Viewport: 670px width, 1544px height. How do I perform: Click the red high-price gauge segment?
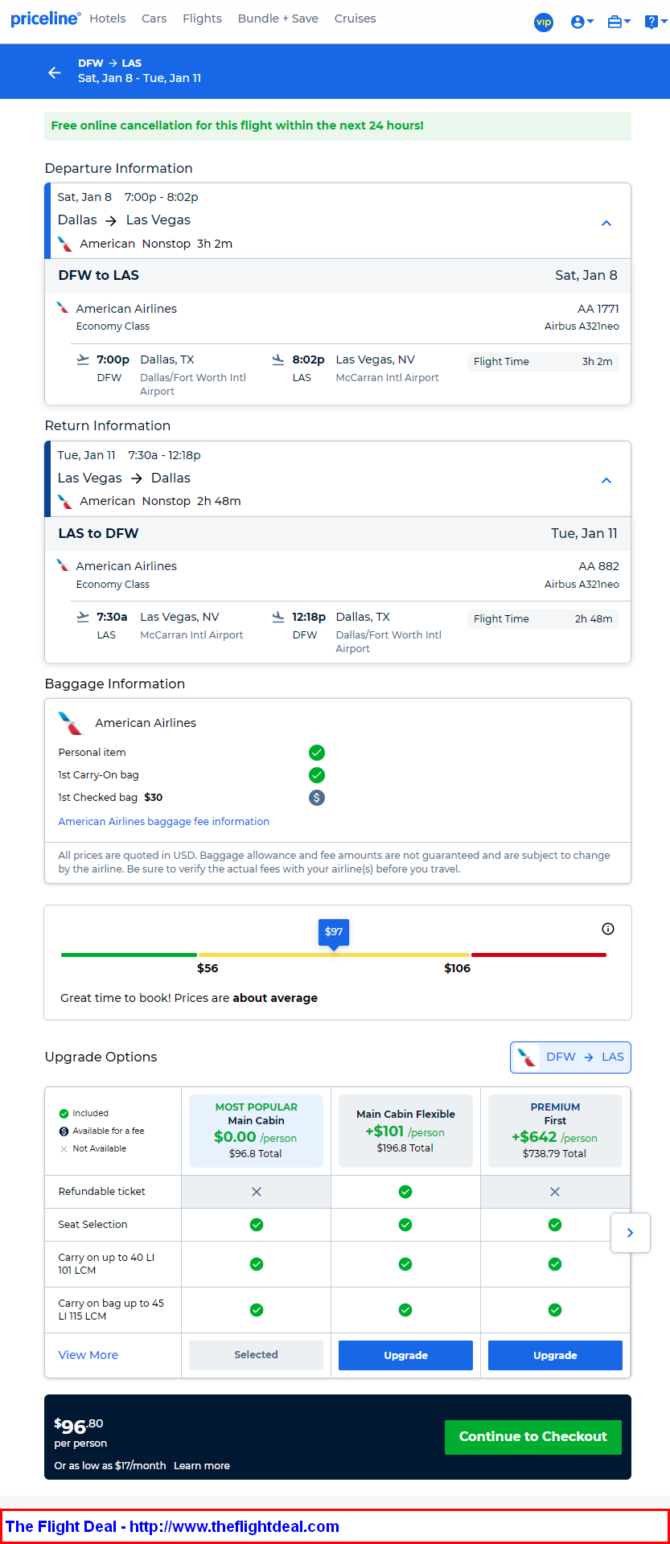[539, 955]
